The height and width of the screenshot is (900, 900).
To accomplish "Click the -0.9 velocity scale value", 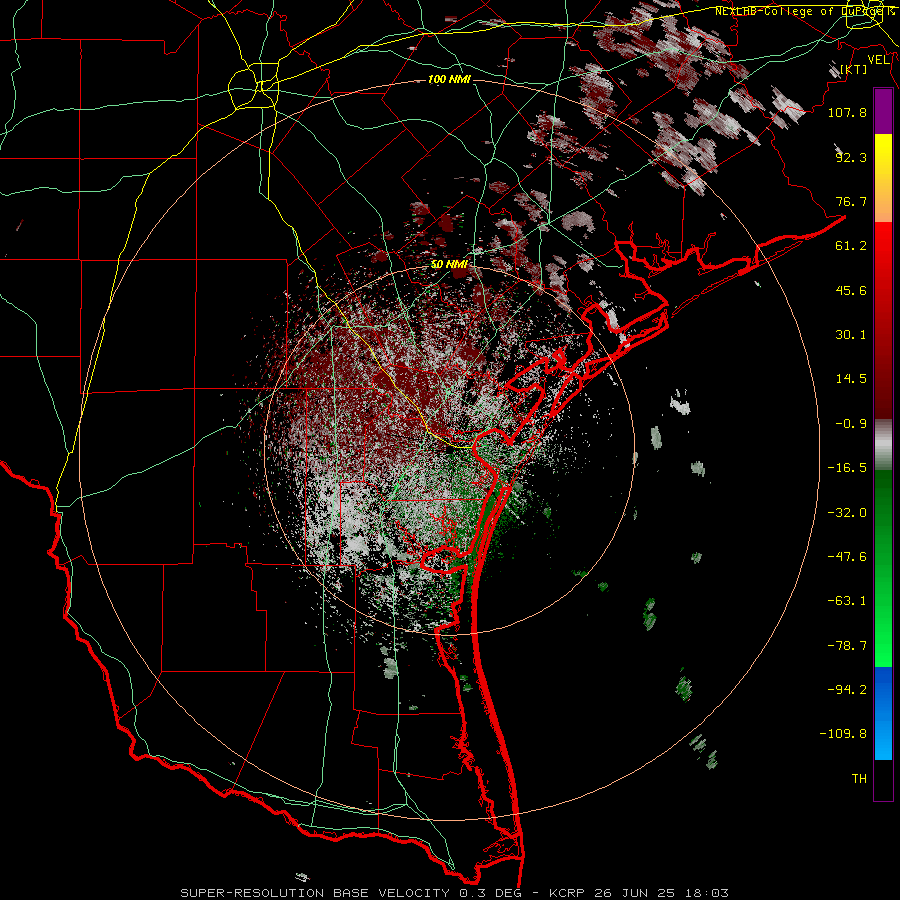I will pos(851,424).
